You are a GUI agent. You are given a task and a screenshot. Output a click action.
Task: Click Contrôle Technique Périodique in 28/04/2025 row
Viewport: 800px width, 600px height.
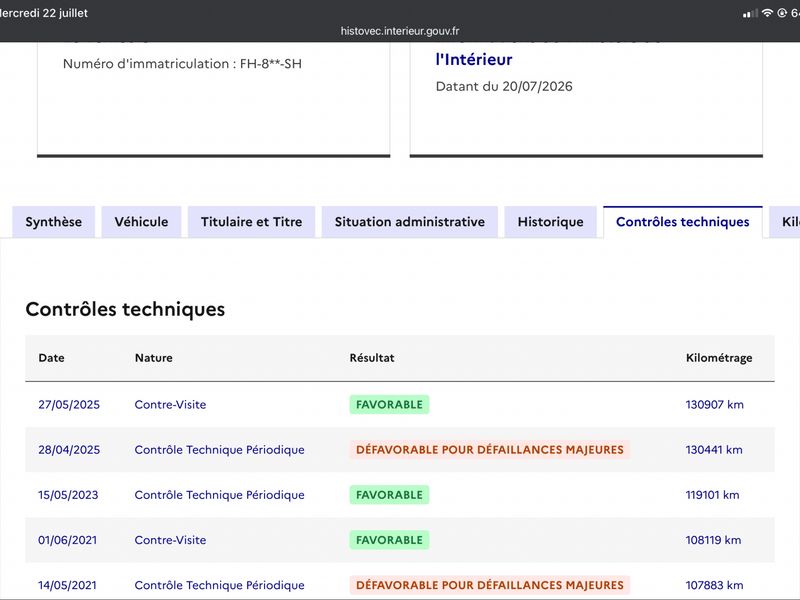[219, 449]
